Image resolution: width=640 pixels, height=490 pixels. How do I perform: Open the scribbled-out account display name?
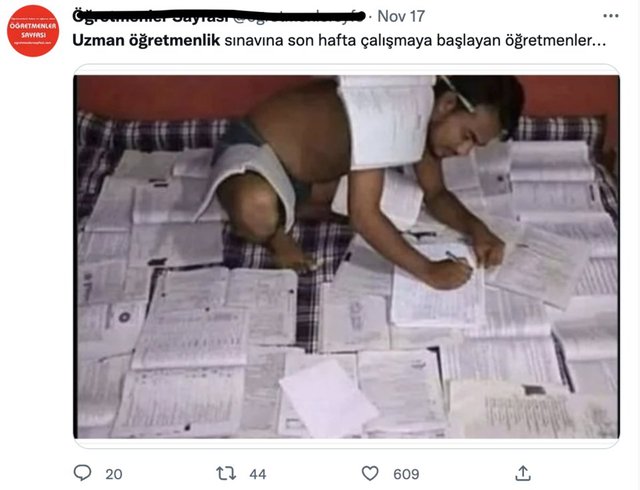[150, 17]
